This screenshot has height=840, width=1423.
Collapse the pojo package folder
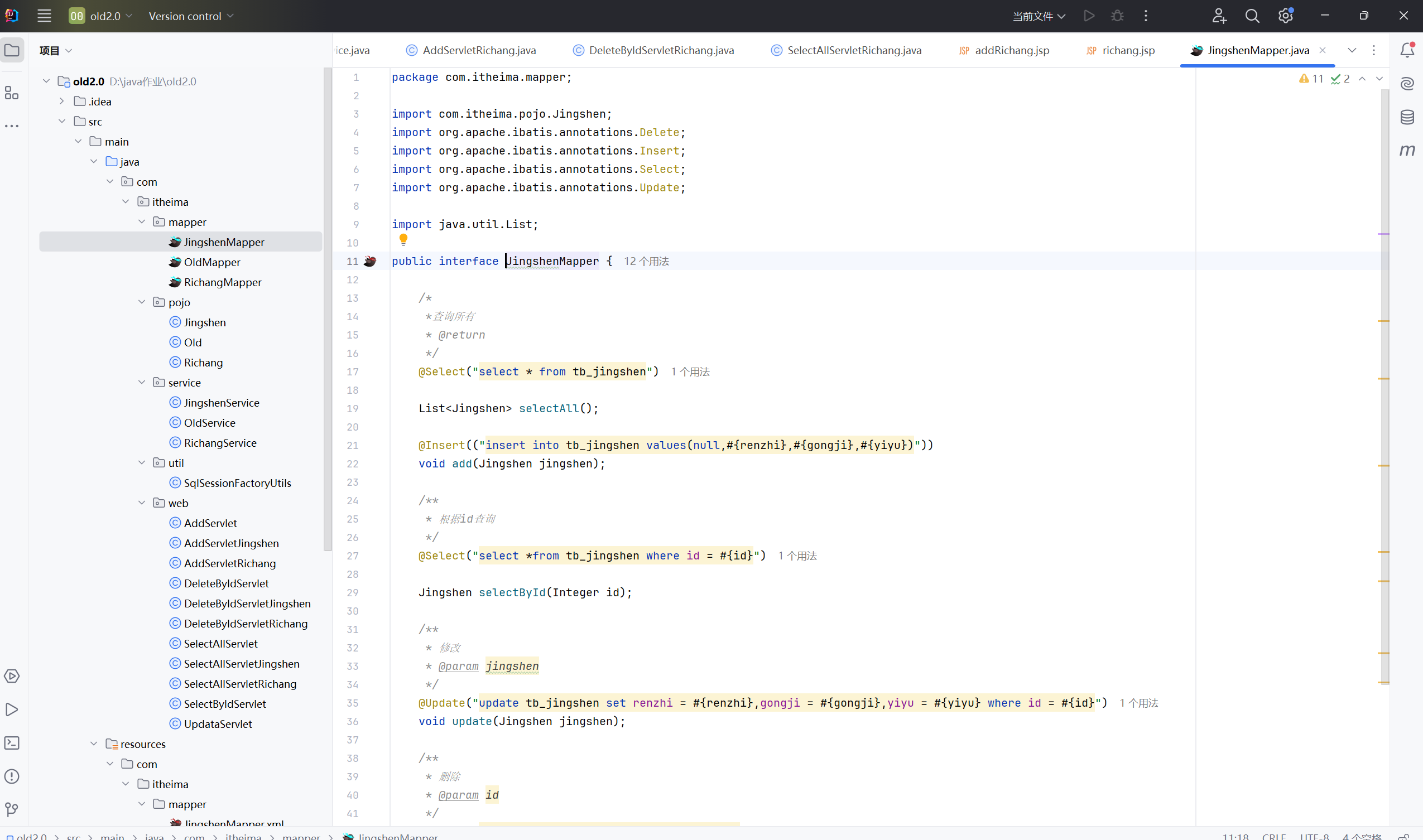click(142, 302)
